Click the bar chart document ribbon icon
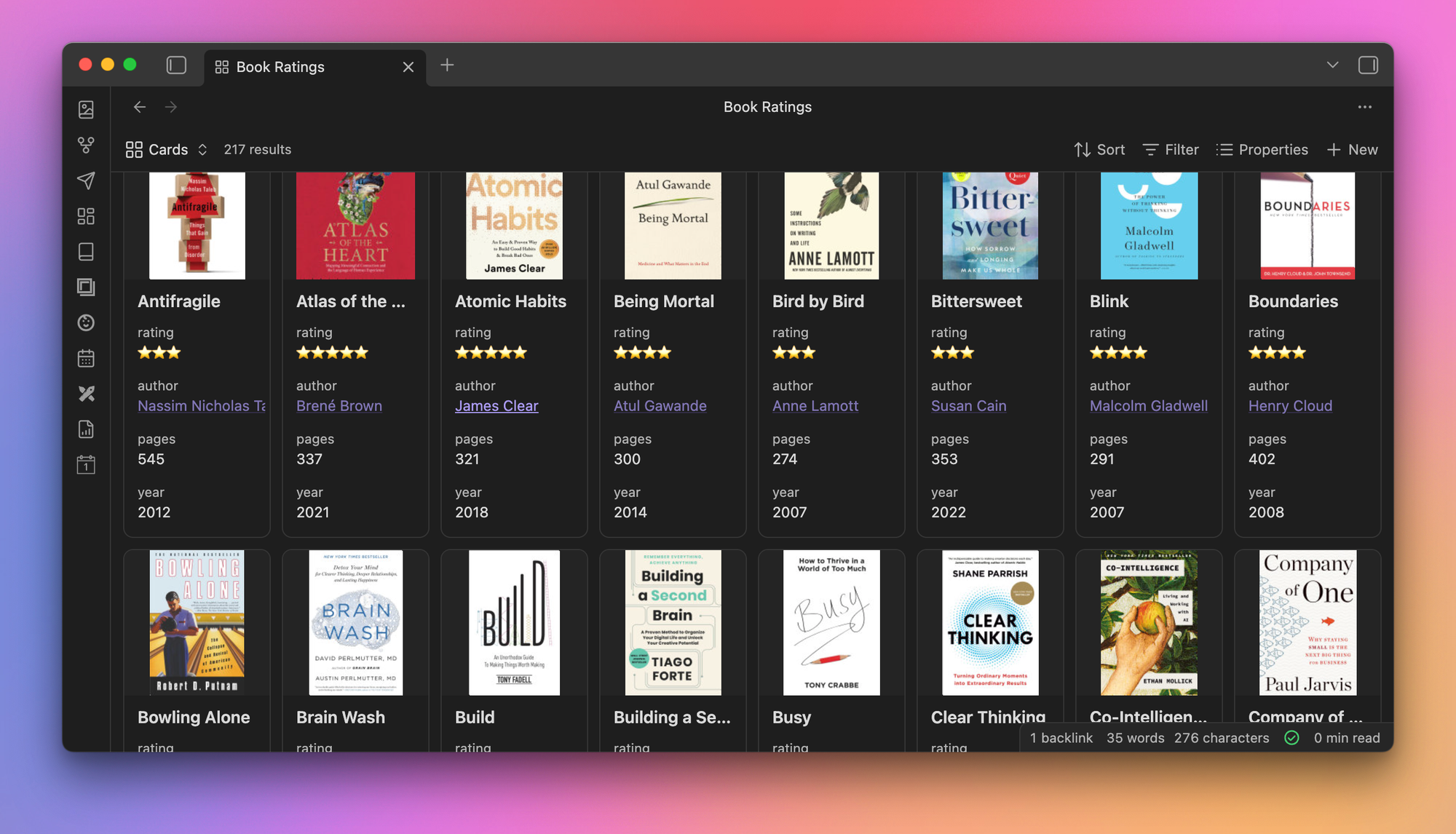 point(86,429)
